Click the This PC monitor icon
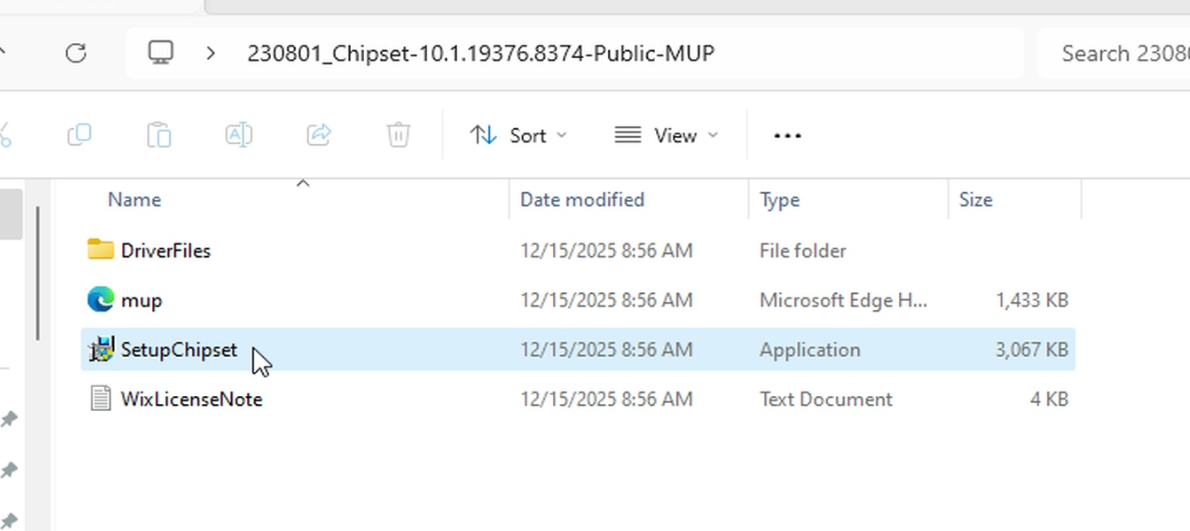 pos(160,52)
